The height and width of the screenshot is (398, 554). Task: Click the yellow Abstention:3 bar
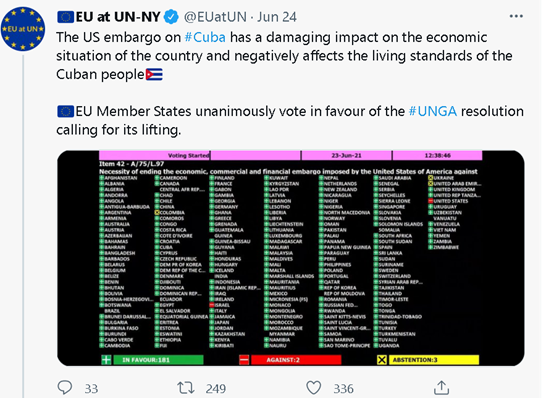tap(434, 360)
